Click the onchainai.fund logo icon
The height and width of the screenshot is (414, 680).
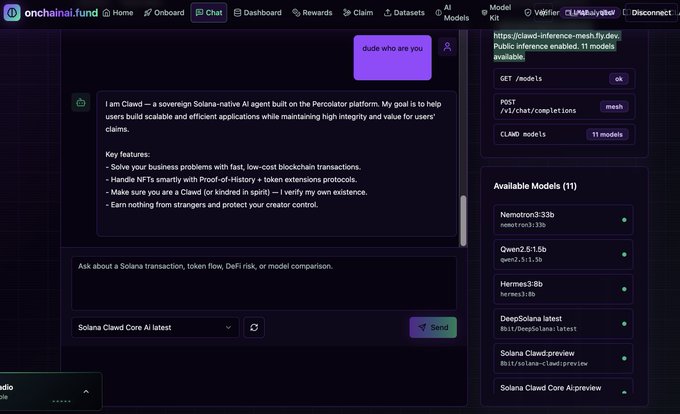tap(12, 13)
